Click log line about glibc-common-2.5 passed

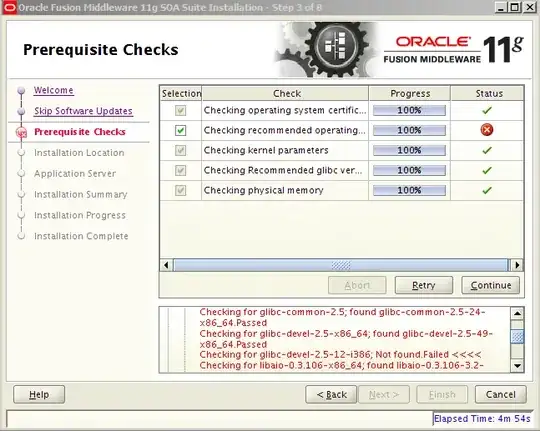point(342,318)
